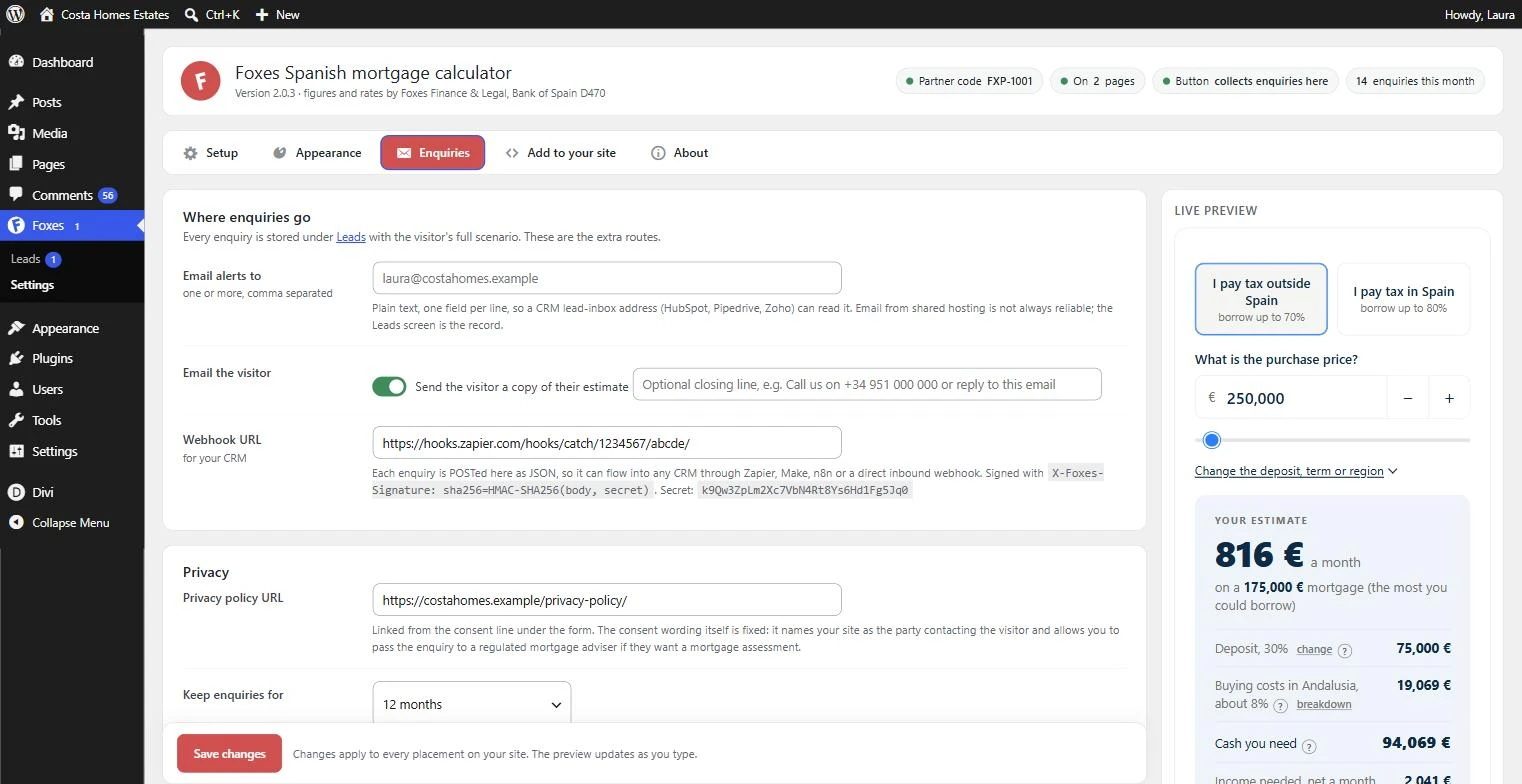Click the Pages icon in sidebar
The width and height of the screenshot is (1522, 784).
(16, 164)
